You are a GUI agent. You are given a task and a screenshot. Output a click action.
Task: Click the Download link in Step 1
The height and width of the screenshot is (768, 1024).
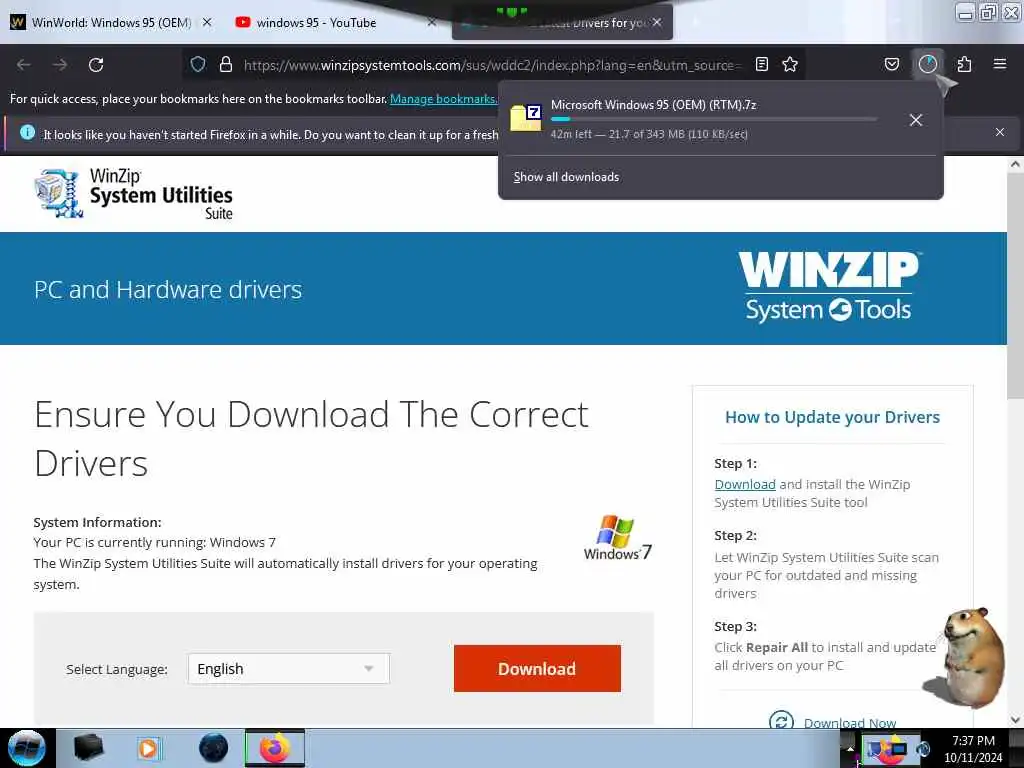[744, 485]
